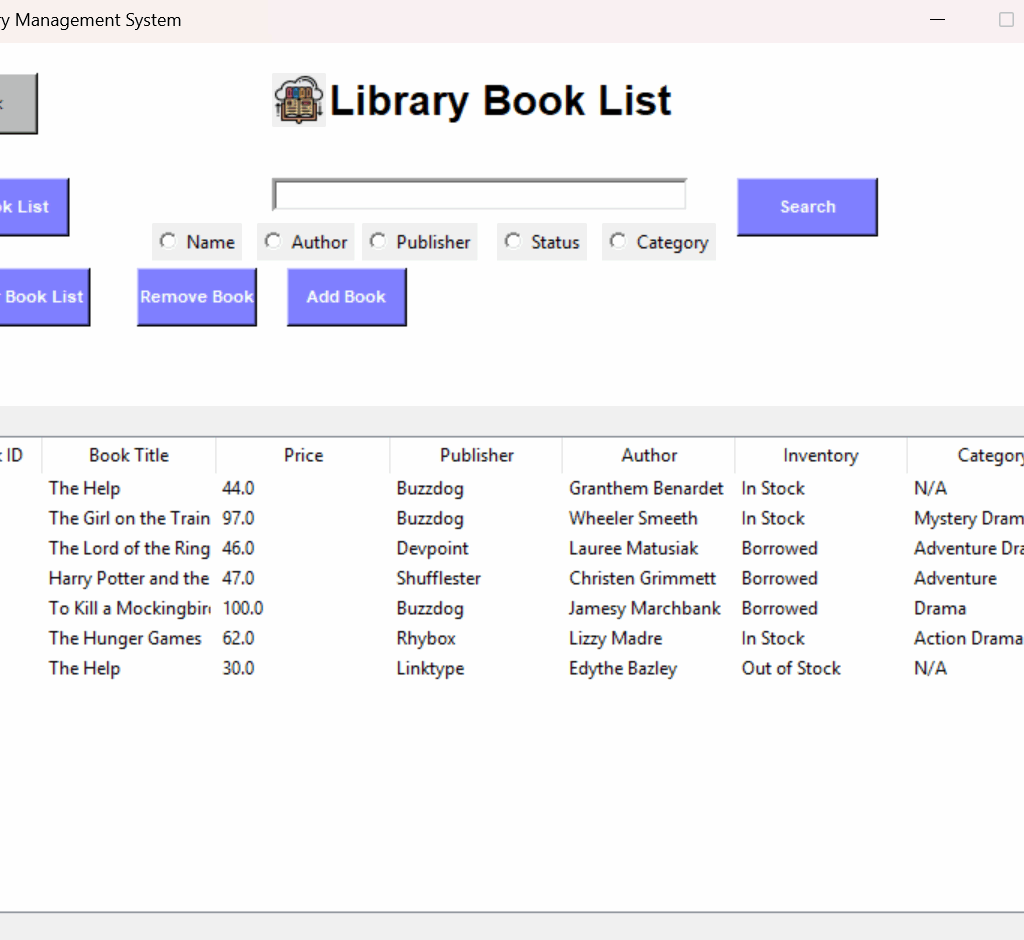
Task: Click the Add Book button
Action: 346,296
